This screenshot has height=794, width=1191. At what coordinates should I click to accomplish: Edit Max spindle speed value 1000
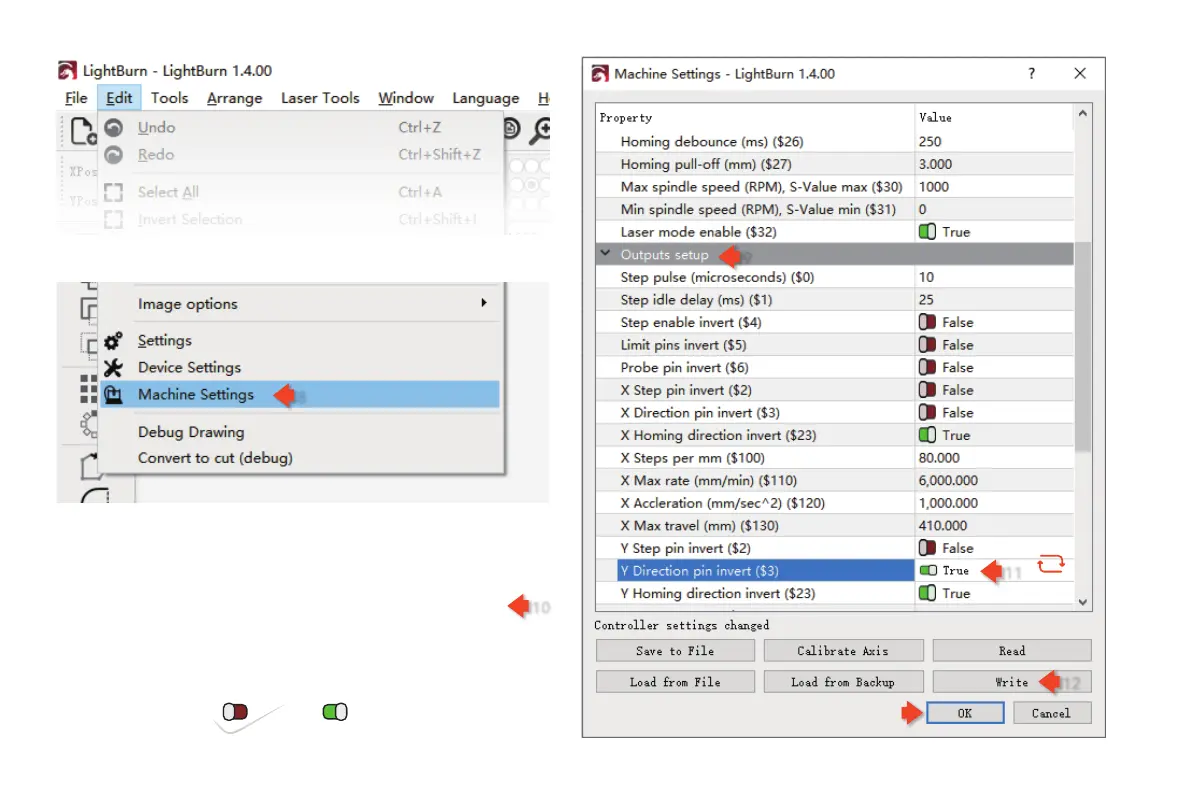tap(994, 187)
